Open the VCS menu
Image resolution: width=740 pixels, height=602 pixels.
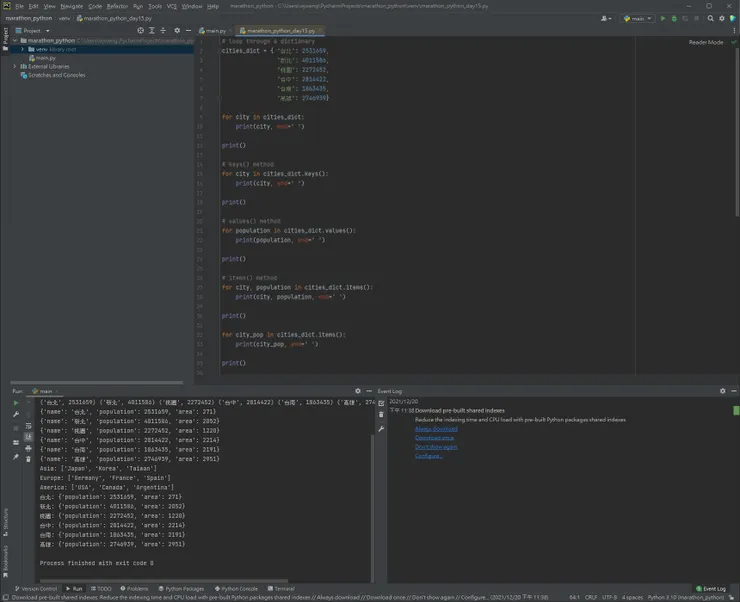pos(172,6)
